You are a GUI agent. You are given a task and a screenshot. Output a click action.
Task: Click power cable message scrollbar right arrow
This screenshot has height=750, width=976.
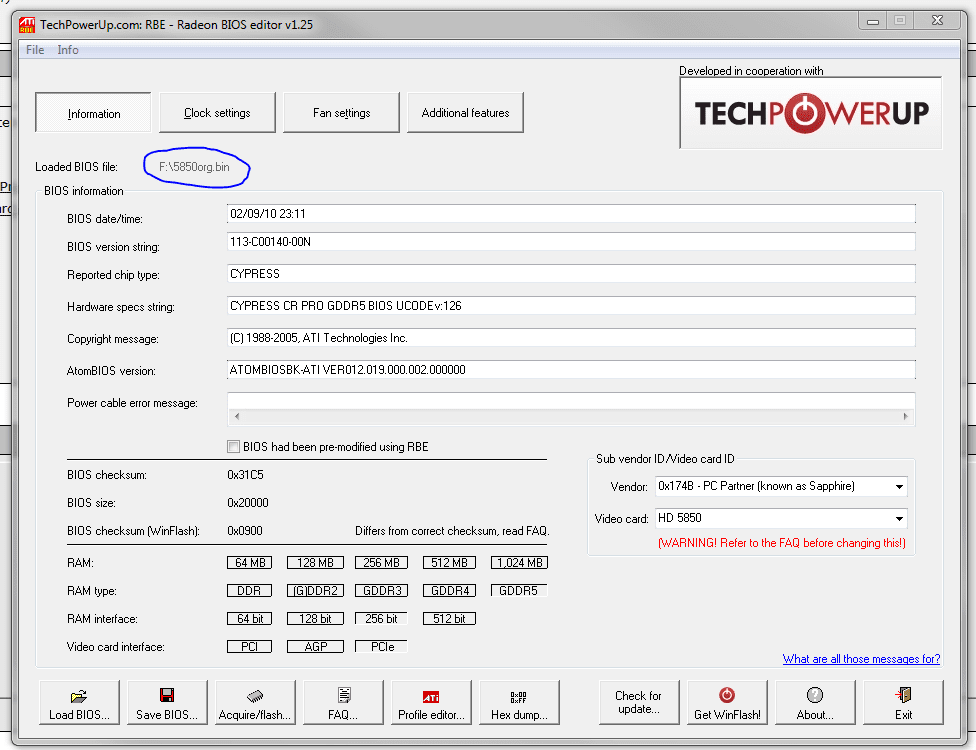pos(906,416)
